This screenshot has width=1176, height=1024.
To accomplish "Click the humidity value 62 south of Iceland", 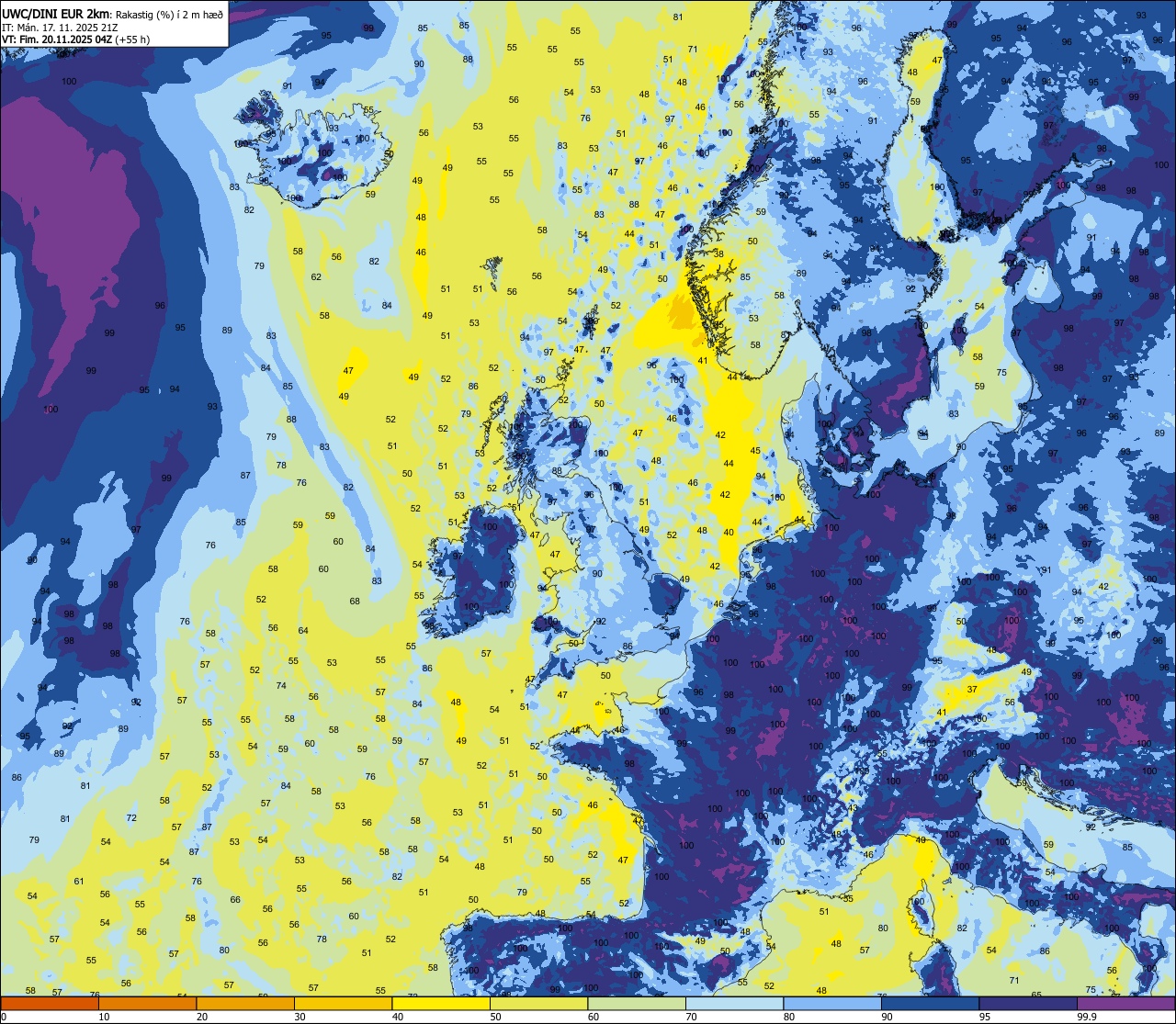I will [x=316, y=277].
